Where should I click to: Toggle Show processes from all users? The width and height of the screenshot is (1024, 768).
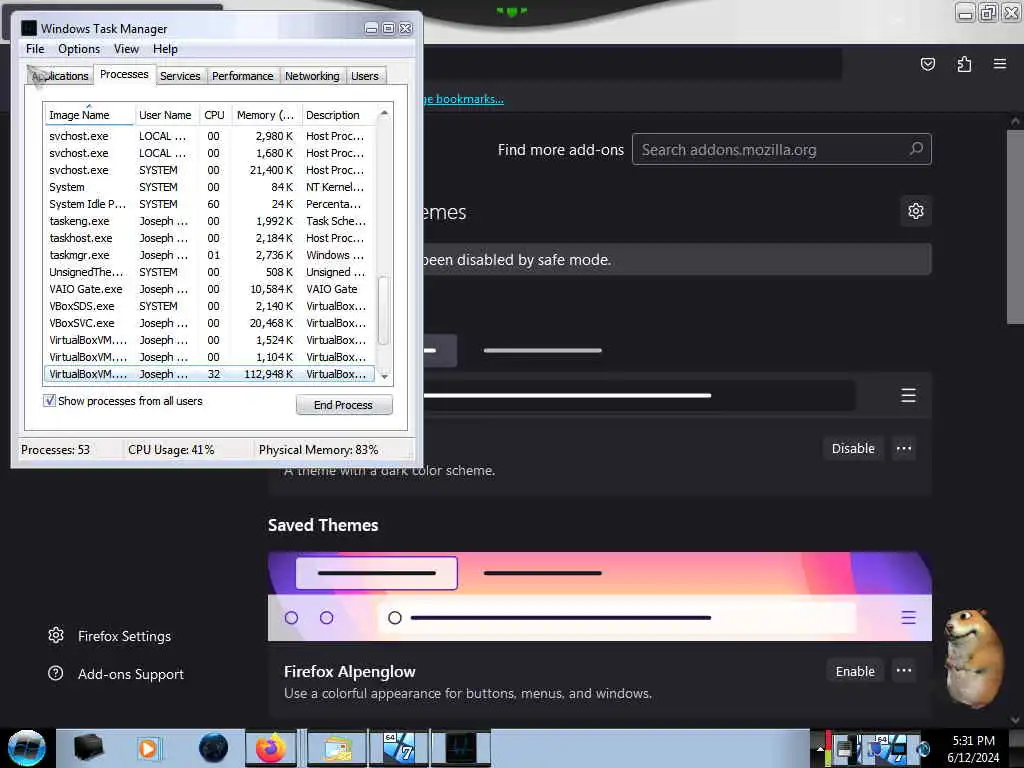(x=50, y=400)
